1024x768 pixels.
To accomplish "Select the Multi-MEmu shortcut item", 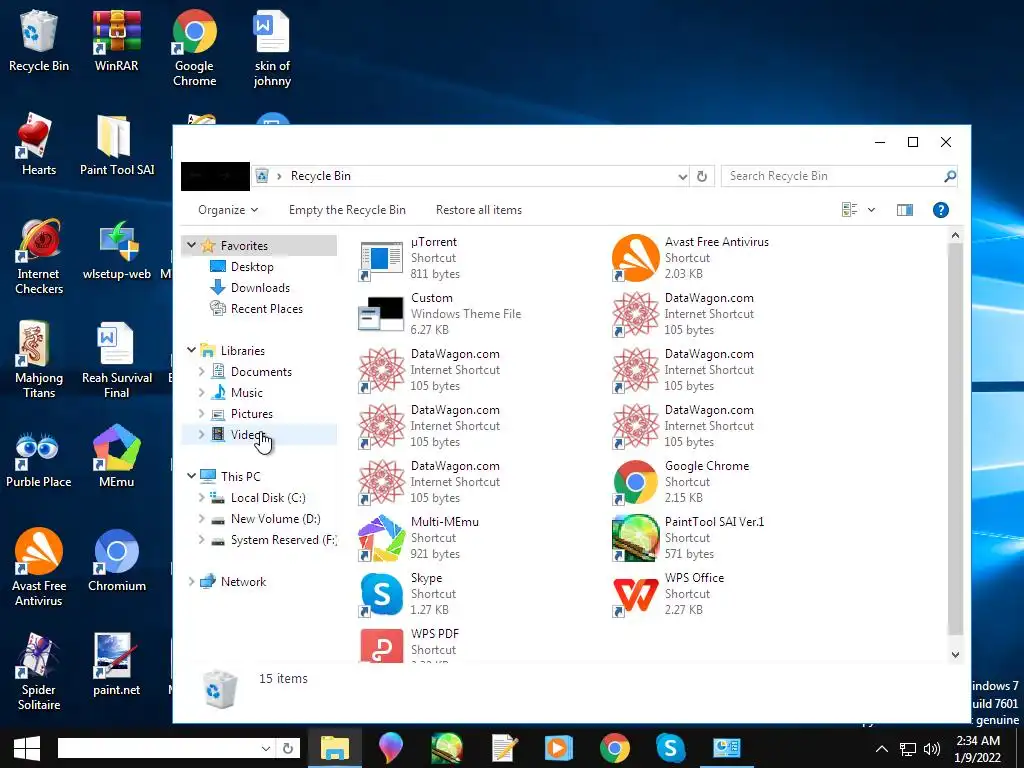I will 419,538.
